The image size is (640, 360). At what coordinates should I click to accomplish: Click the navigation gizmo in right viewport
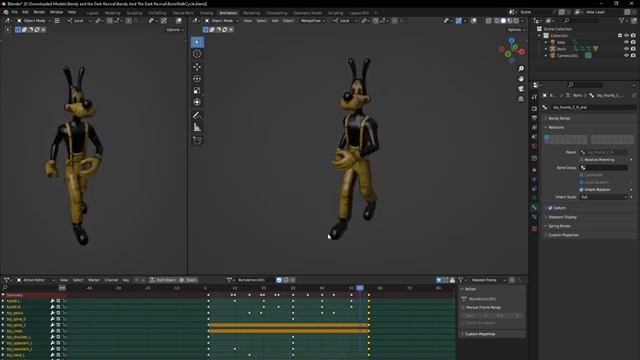[512, 50]
